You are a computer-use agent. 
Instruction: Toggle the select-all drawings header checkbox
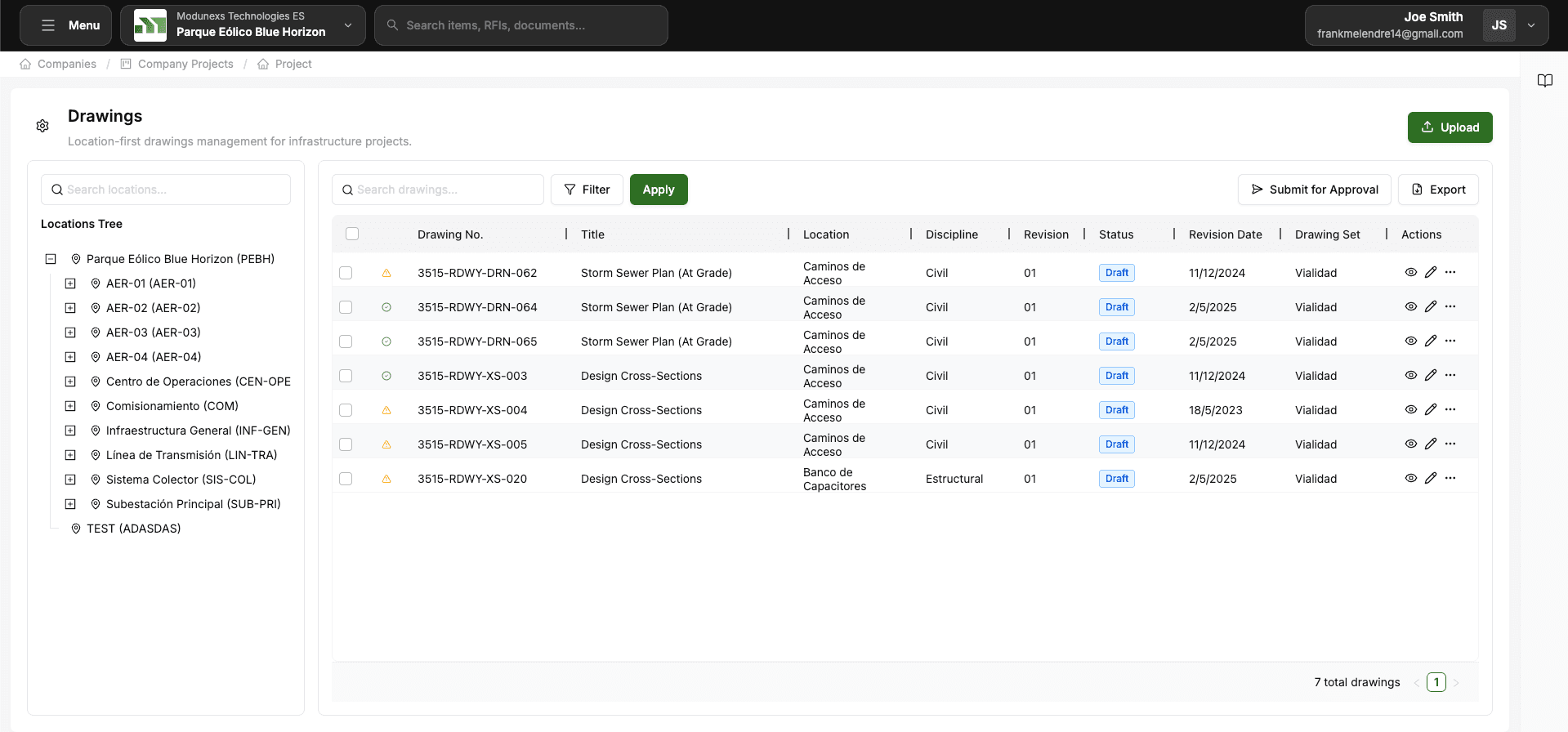tap(352, 234)
